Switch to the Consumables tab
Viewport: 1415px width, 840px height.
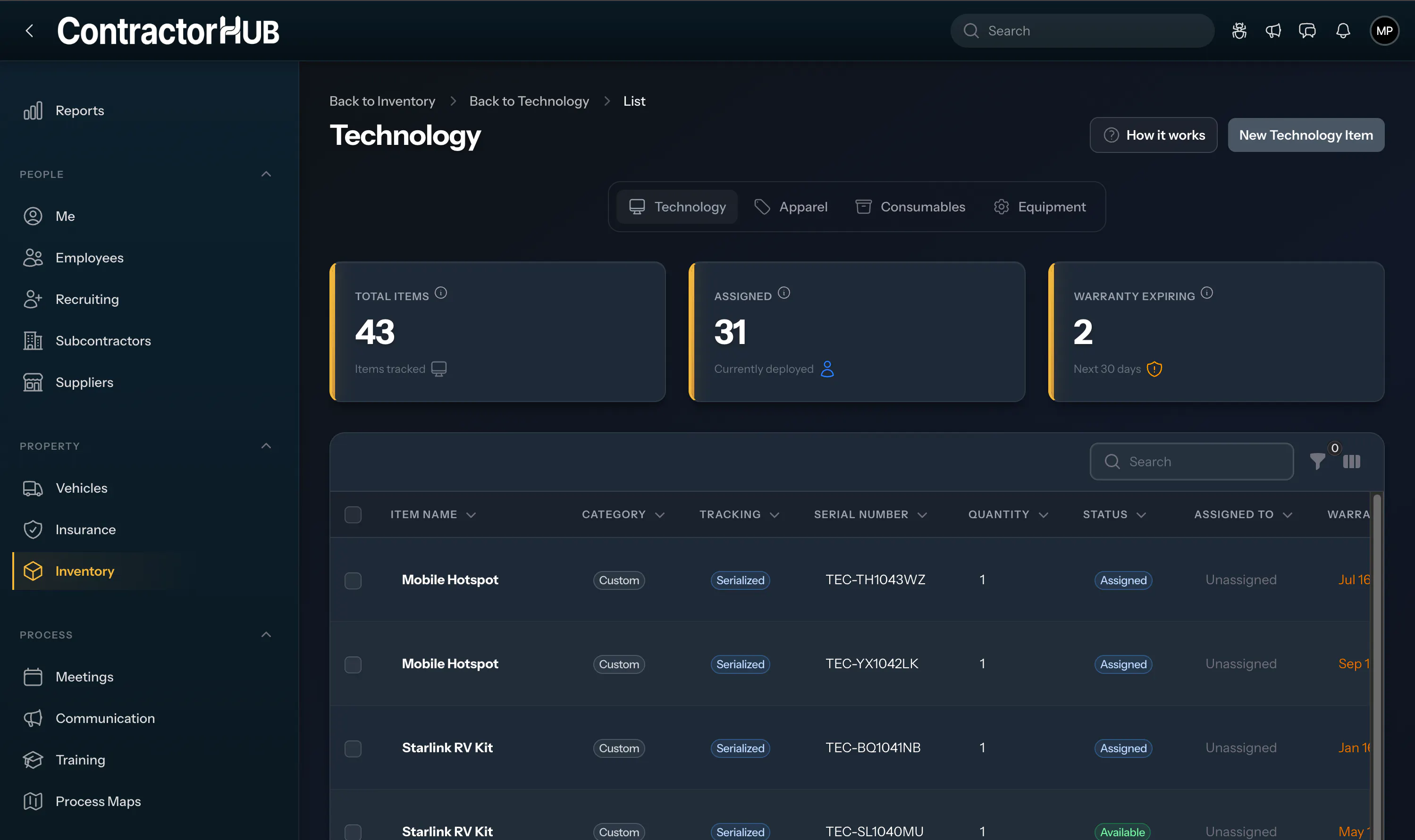pos(910,207)
